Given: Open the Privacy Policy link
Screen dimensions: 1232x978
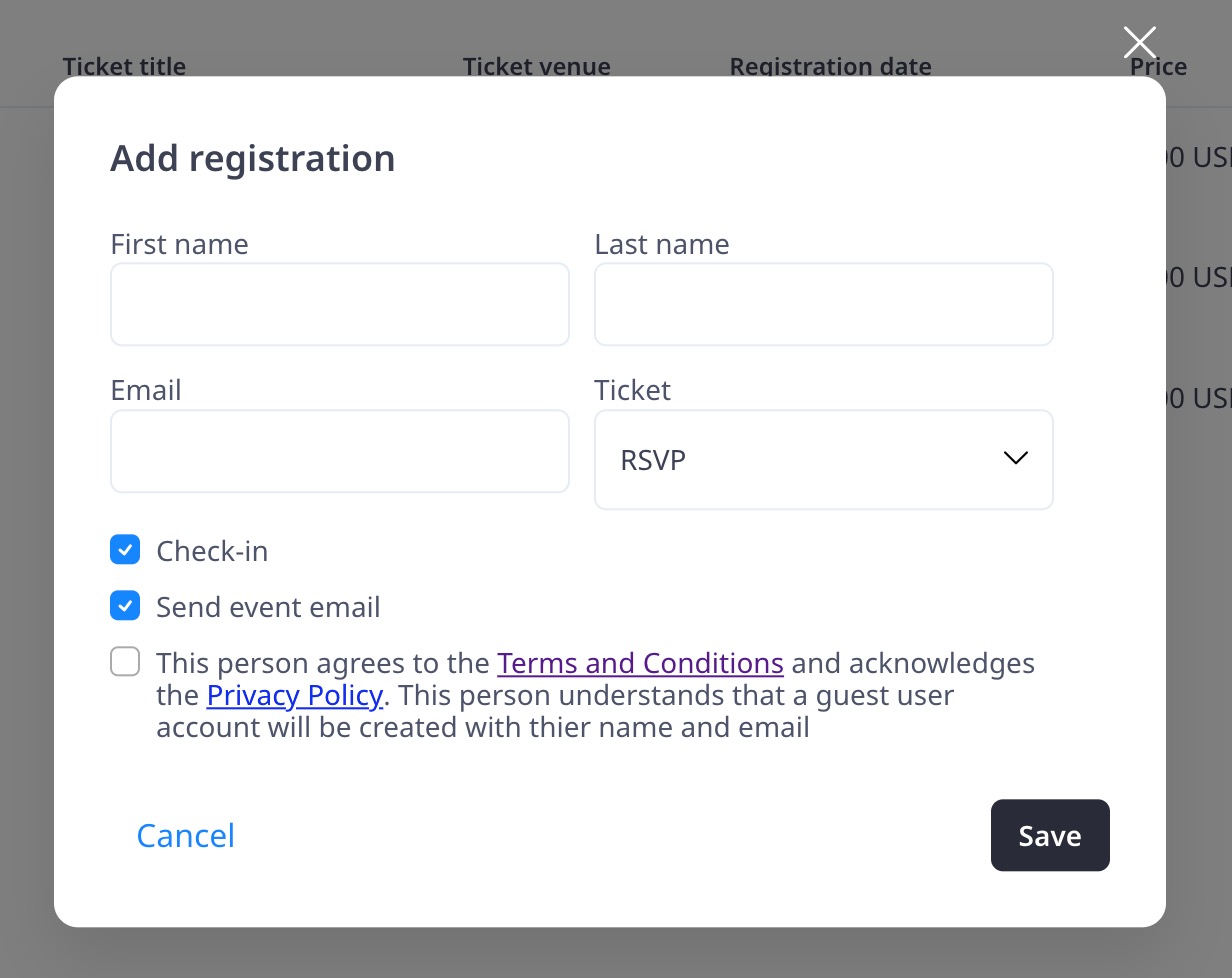Looking at the screenshot, I should pos(294,695).
